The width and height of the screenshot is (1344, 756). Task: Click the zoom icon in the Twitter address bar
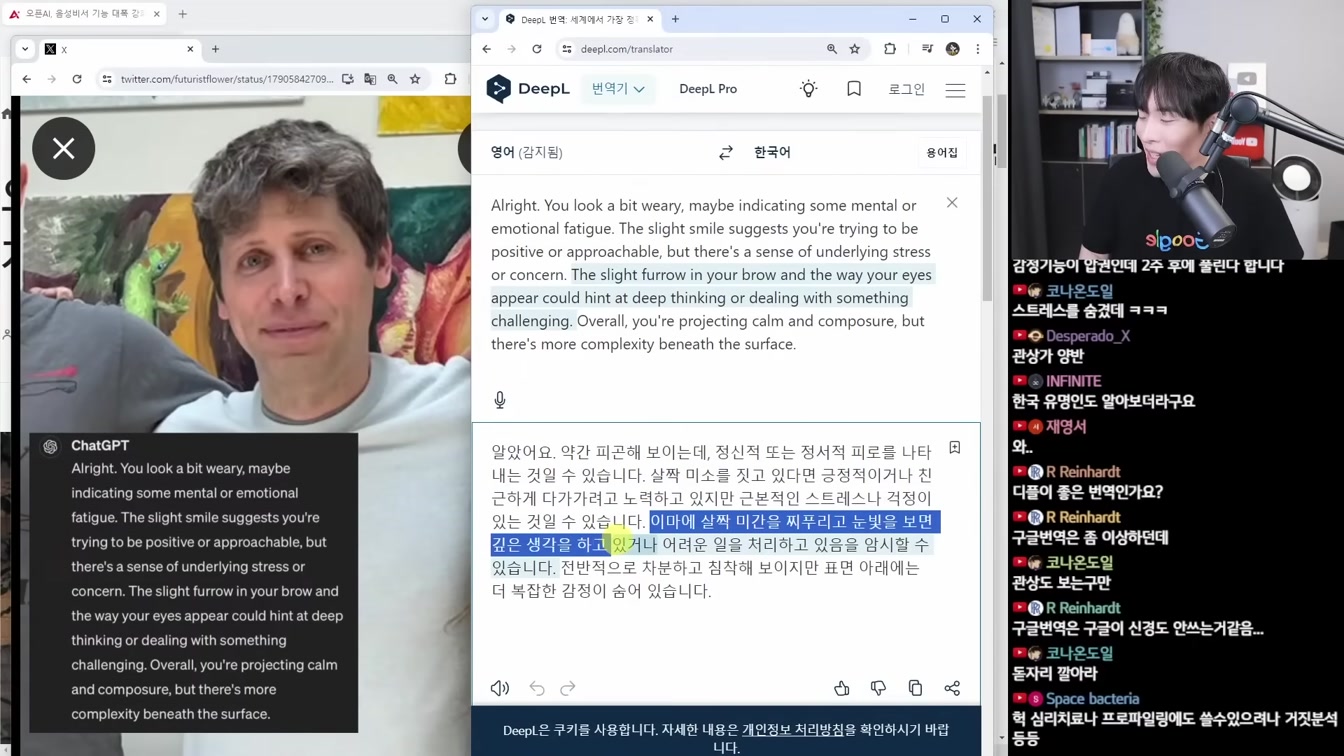tap(393, 79)
